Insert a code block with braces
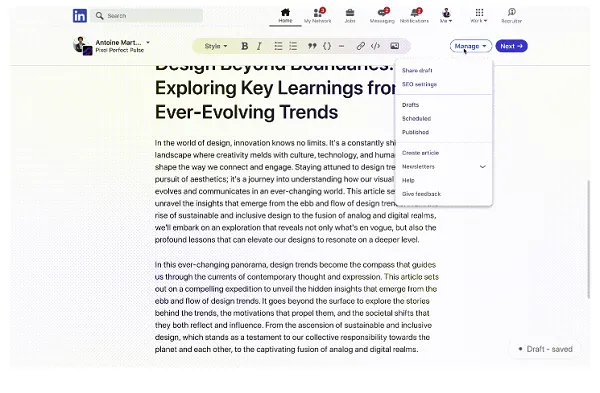This screenshot has height=393, width=600. point(327,46)
